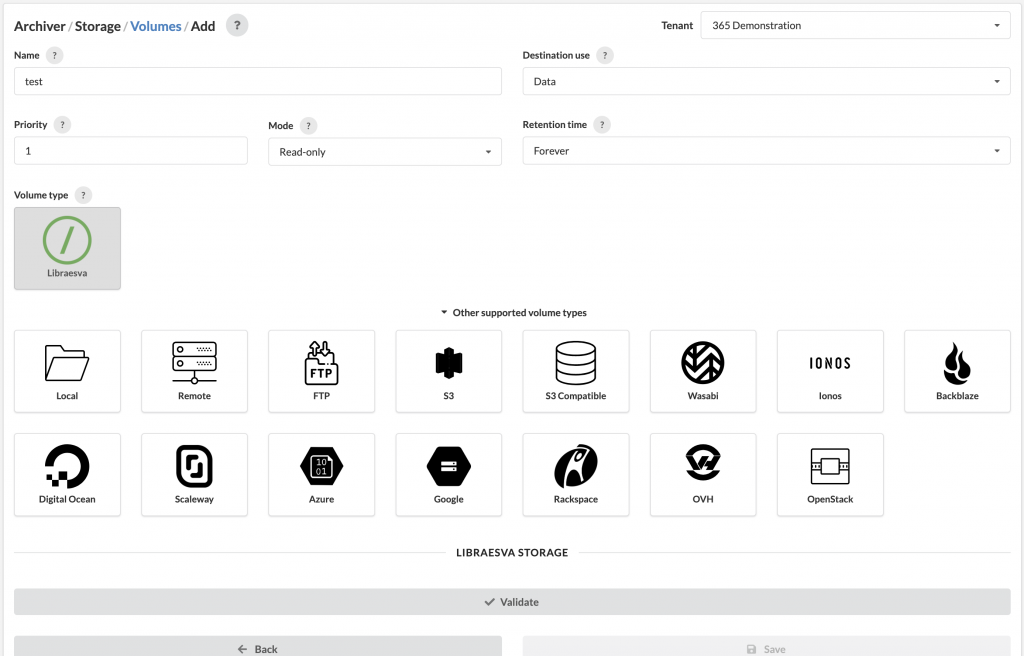Choose the Local volume type
1024x656 pixels.
(x=67, y=371)
